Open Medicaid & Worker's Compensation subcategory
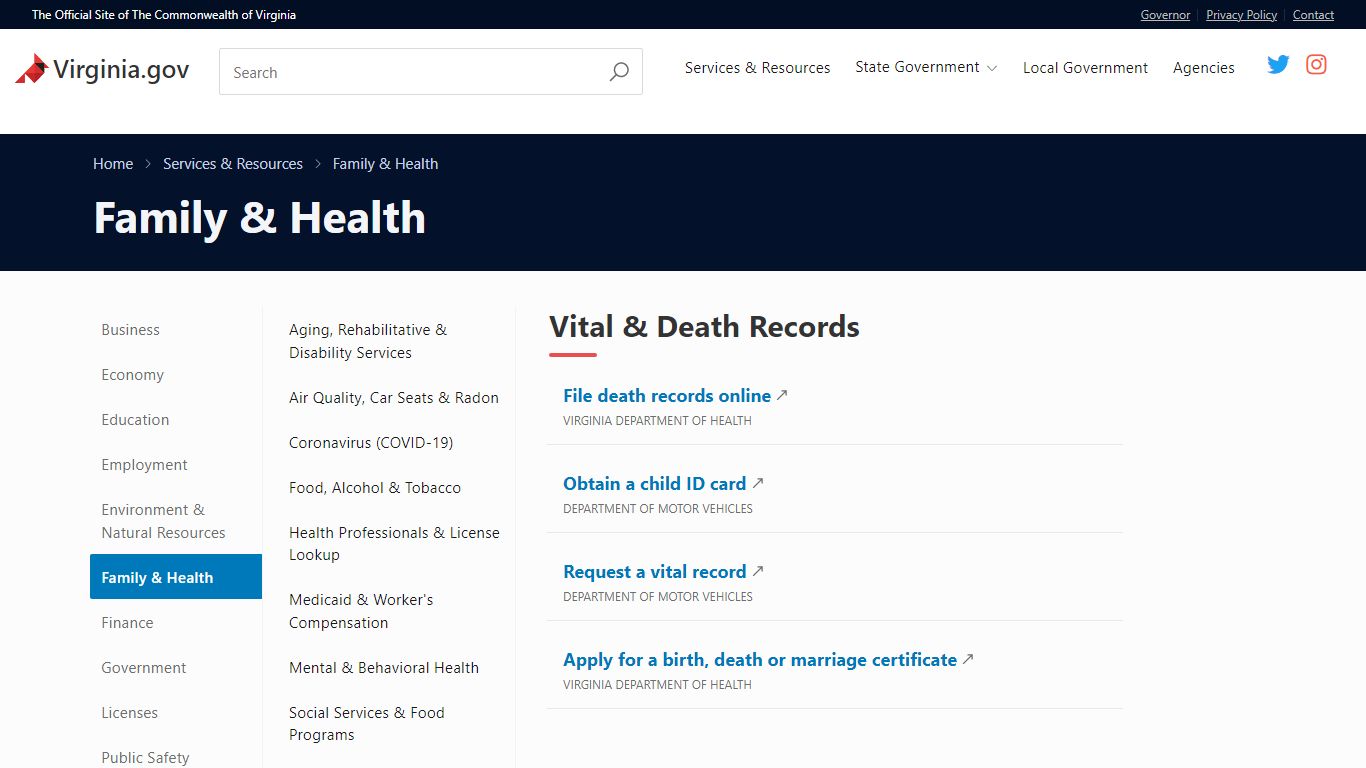Viewport: 1366px width, 768px height. 361,611
